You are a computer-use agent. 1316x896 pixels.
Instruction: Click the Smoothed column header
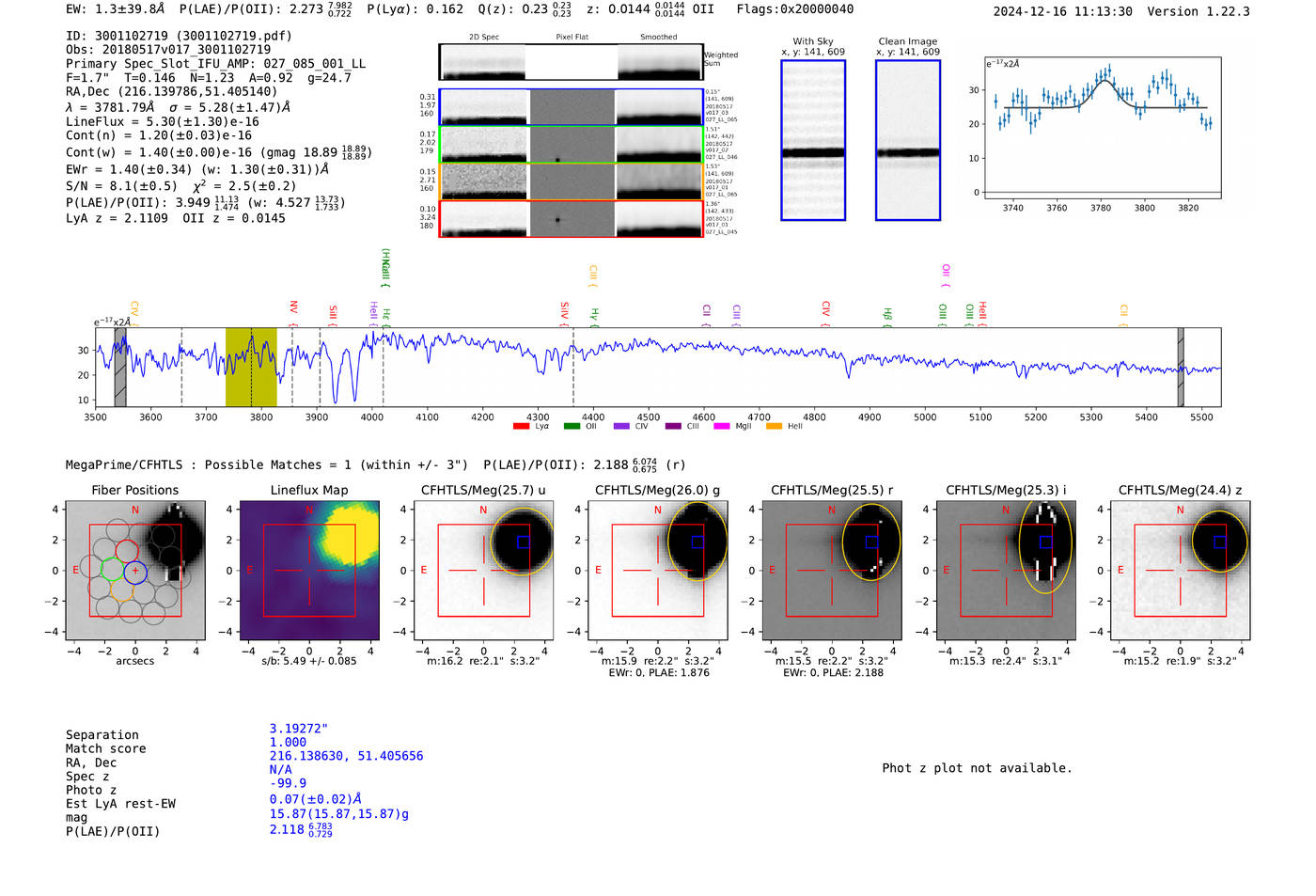point(659,37)
